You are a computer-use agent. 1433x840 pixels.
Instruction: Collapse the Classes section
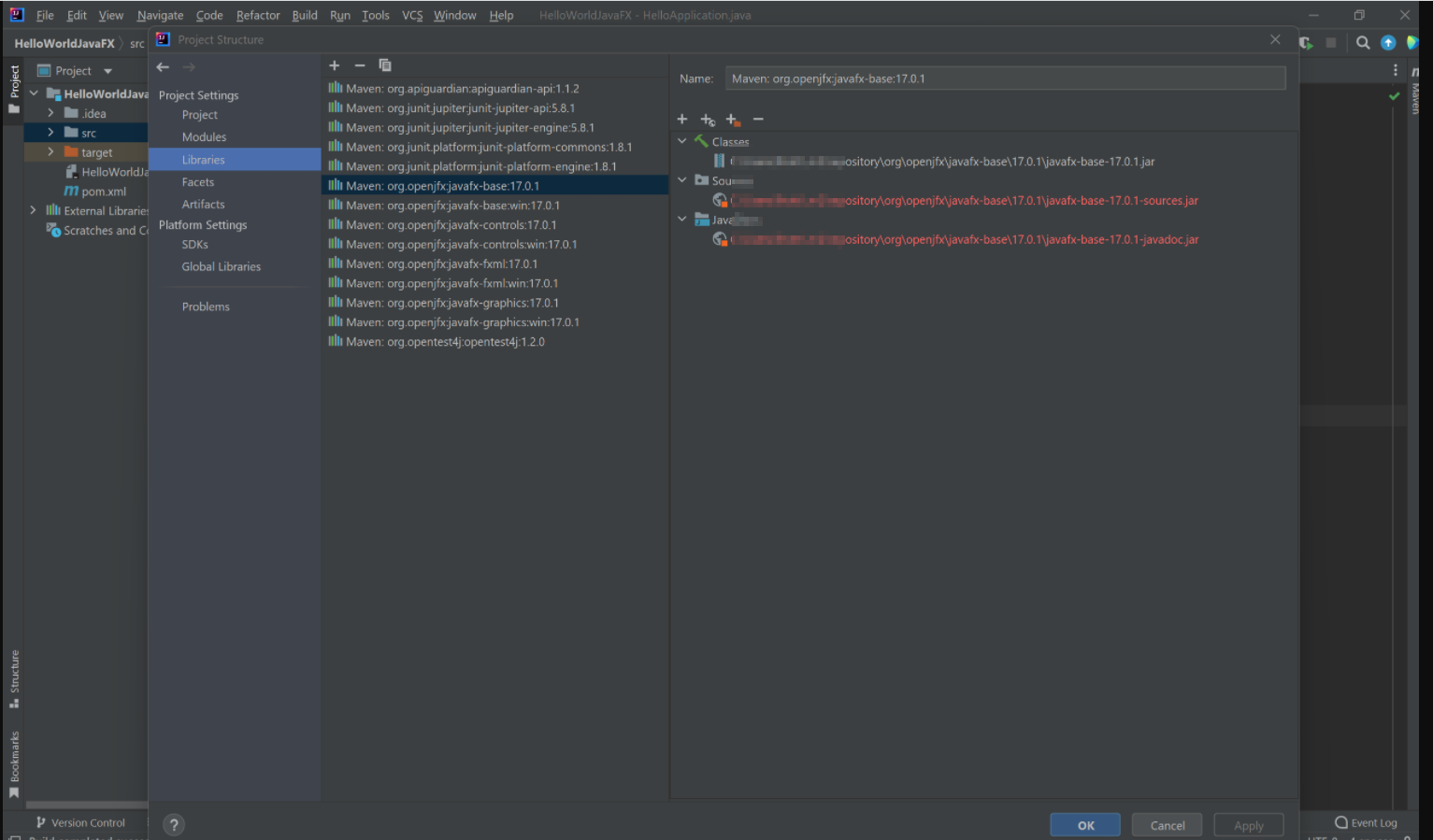[682, 141]
